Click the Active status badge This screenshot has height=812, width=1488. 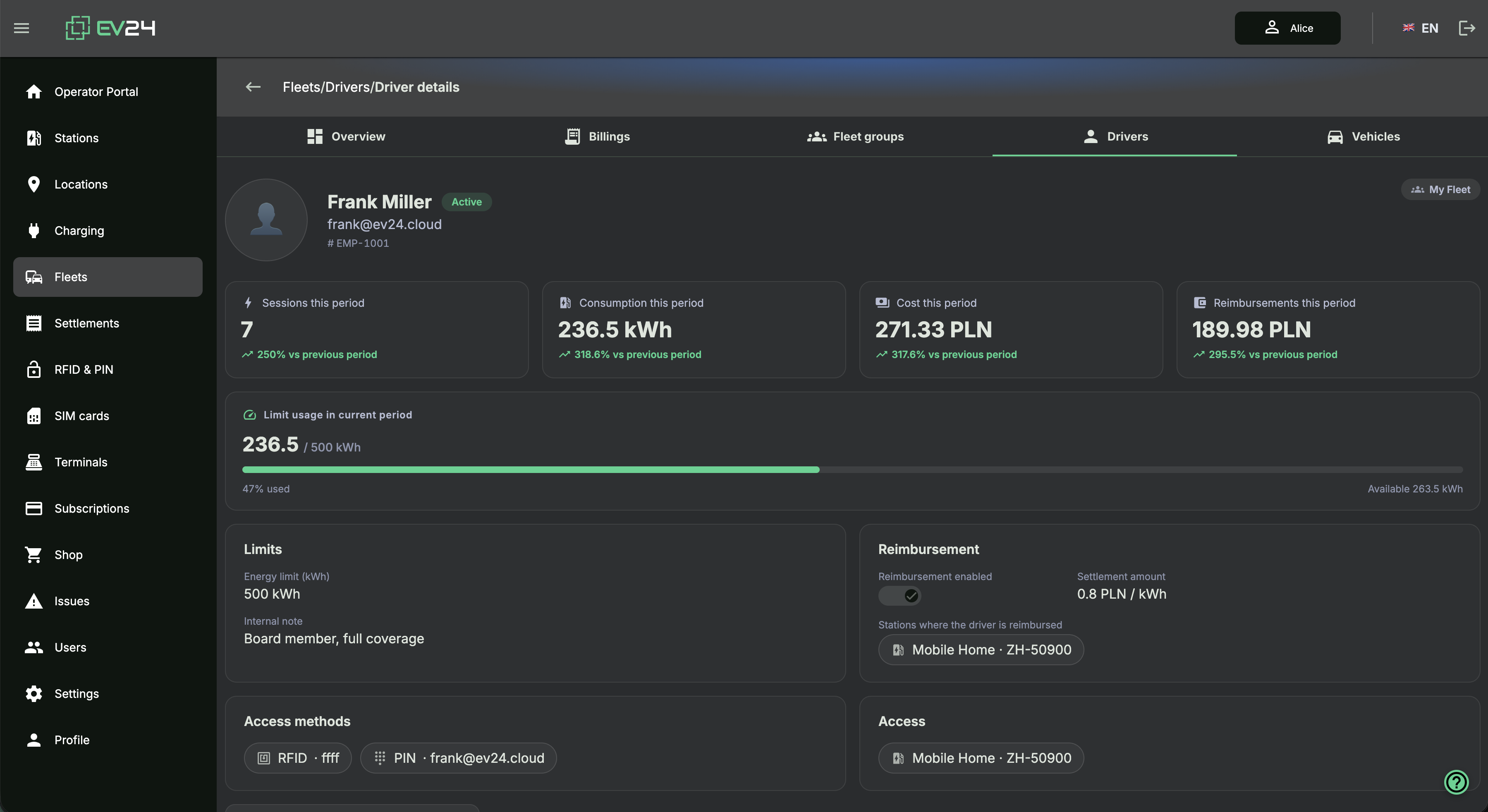point(467,202)
